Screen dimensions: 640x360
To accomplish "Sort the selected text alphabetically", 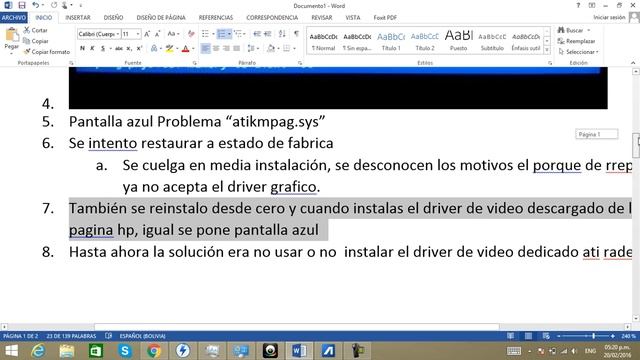I will 282,34.
